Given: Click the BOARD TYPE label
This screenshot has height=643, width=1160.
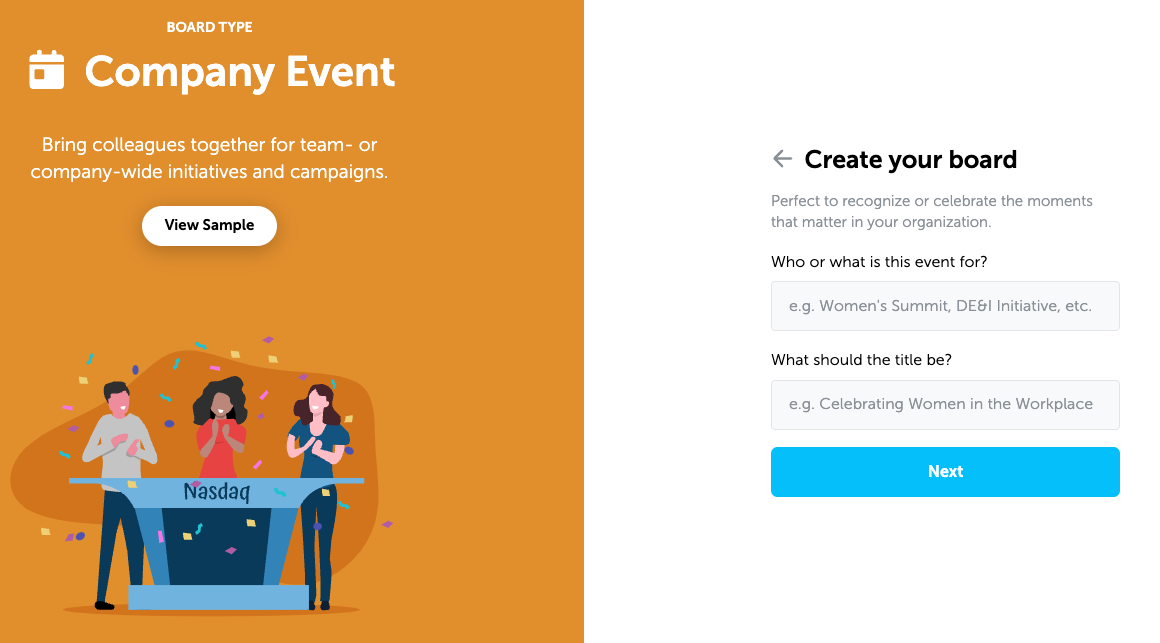Looking at the screenshot, I should [x=209, y=27].
